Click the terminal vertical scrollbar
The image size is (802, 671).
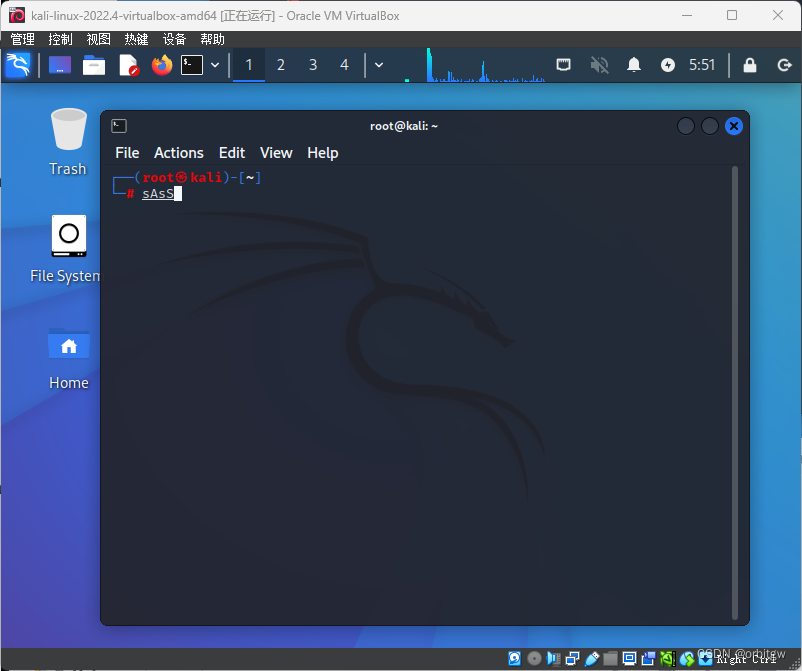[735, 393]
